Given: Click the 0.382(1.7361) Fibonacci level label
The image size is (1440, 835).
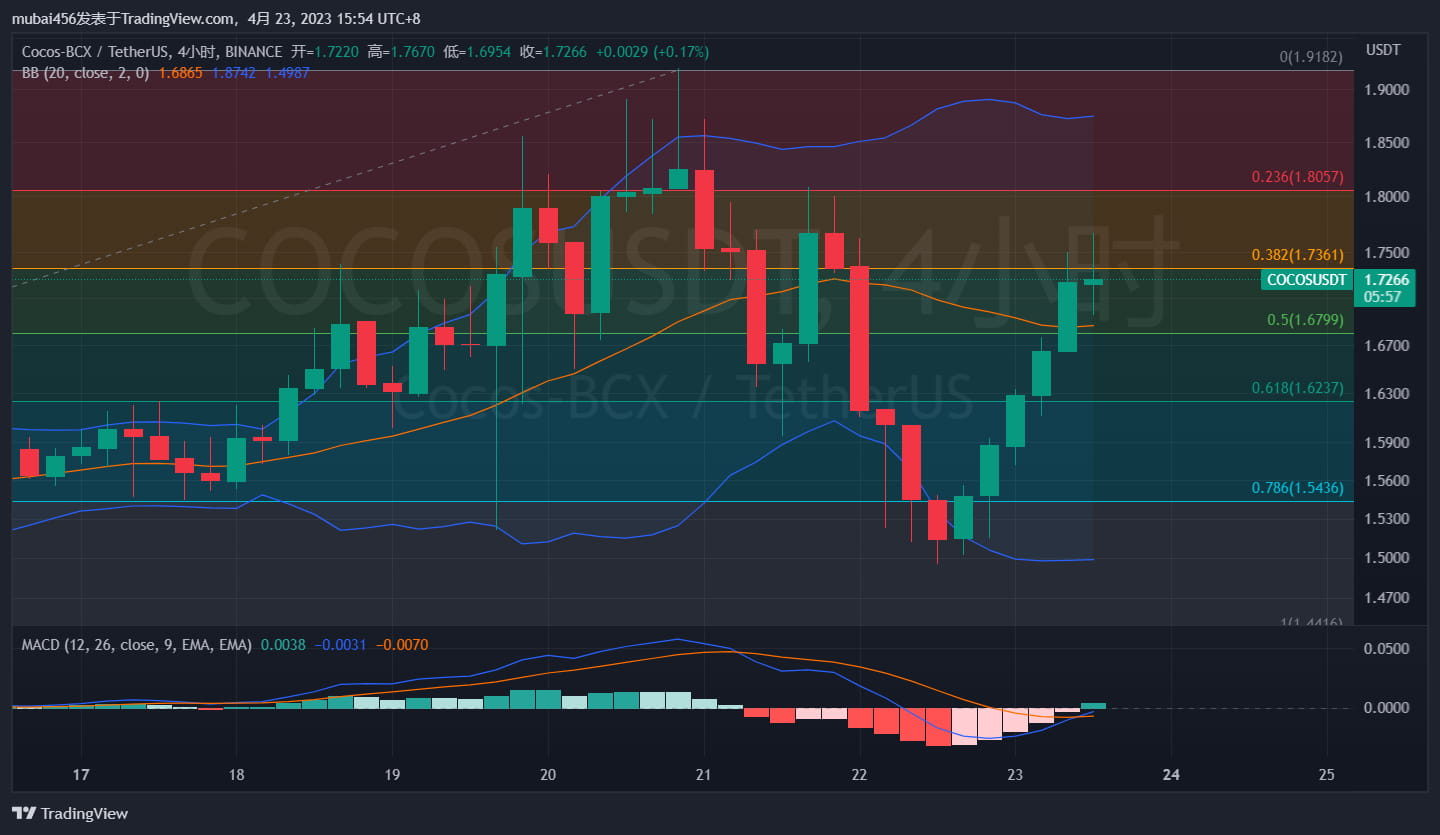Looking at the screenshot, I should (1297, 255).
